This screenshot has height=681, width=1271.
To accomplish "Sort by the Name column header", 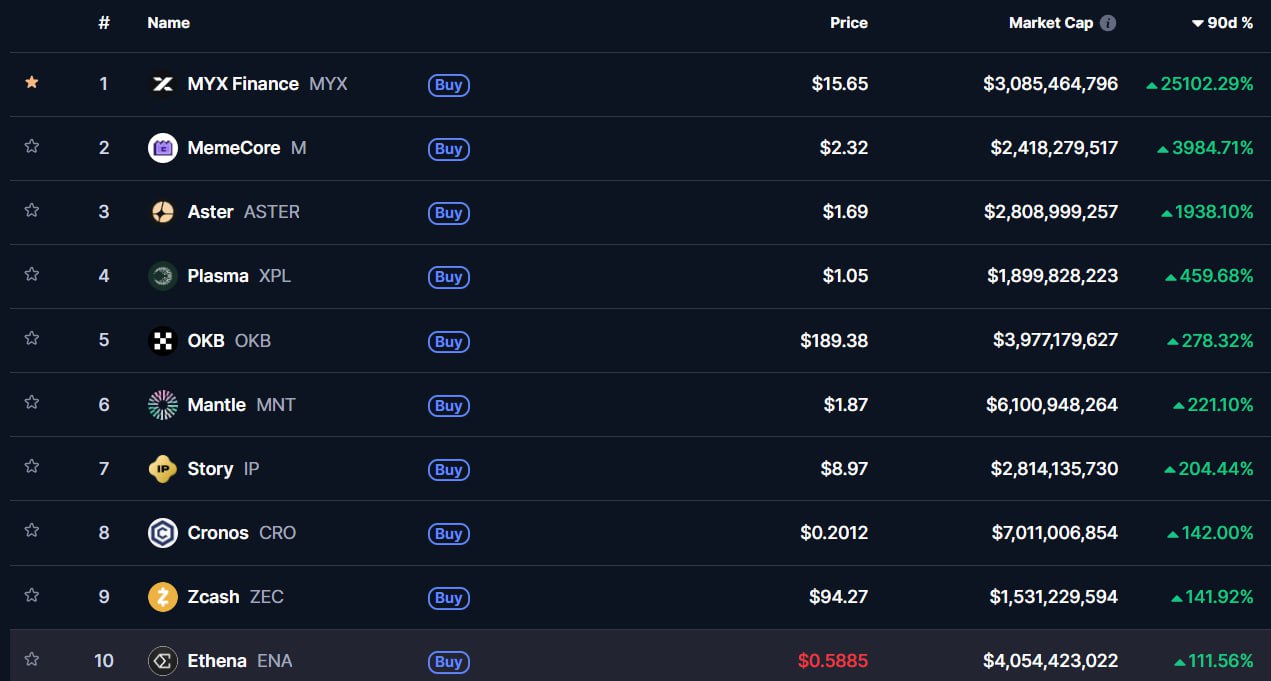I will click(x=168, y=23).
